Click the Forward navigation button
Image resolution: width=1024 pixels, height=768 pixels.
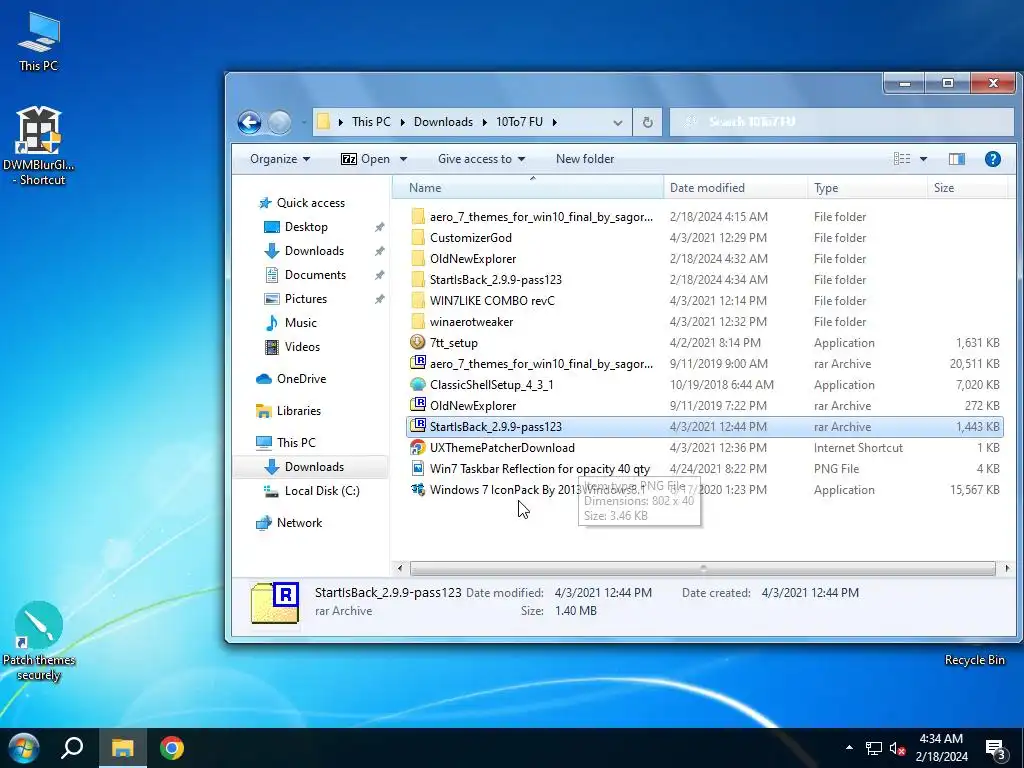280,122
